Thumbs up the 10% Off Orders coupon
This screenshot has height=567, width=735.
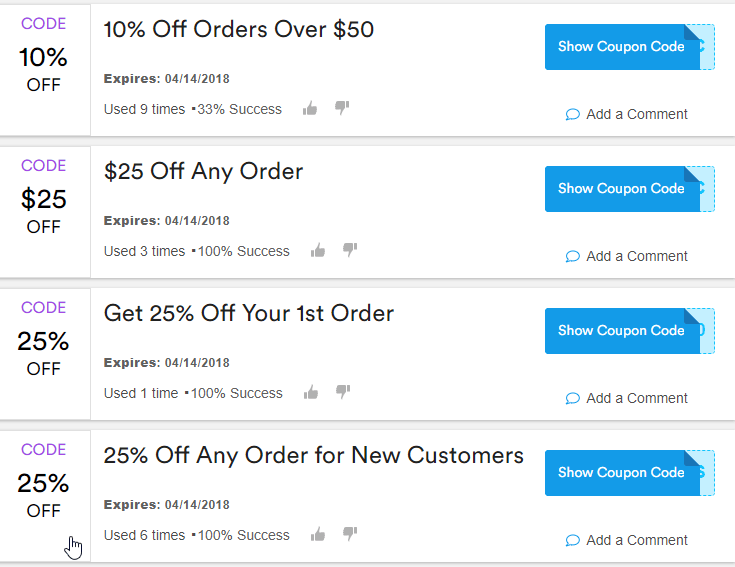point(310,109)
